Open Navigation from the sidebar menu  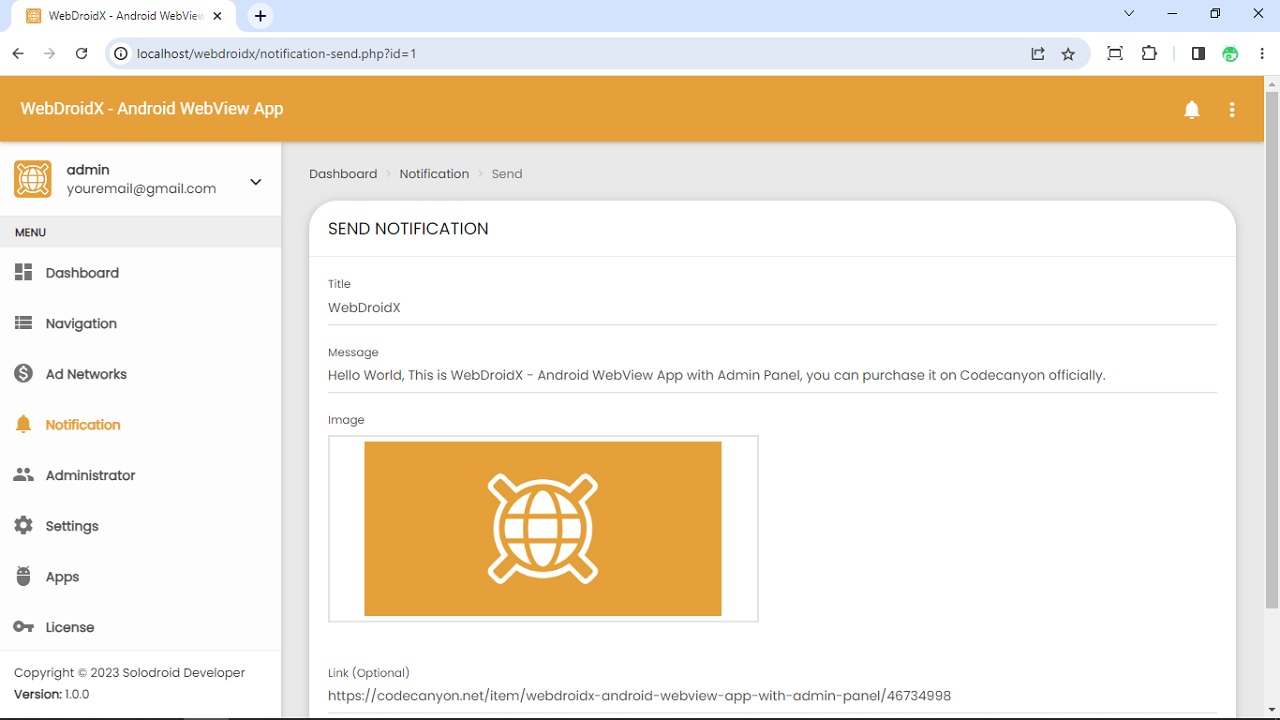140,323
